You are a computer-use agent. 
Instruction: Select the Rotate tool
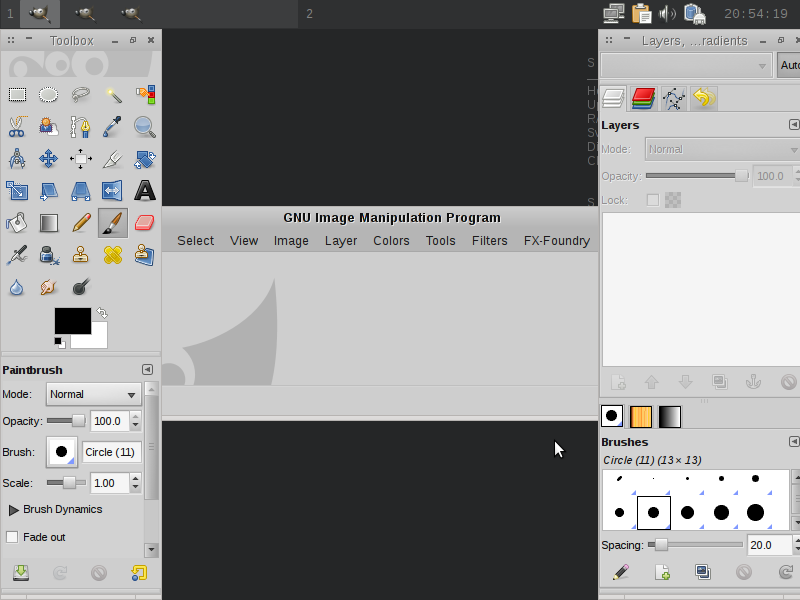(x=145, y=159)
